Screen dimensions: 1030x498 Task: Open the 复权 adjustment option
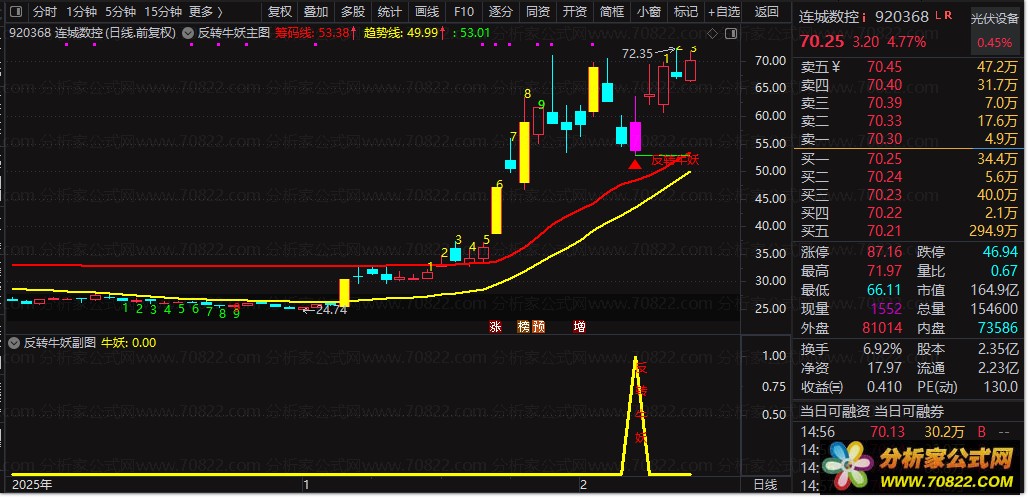point(280,11)
